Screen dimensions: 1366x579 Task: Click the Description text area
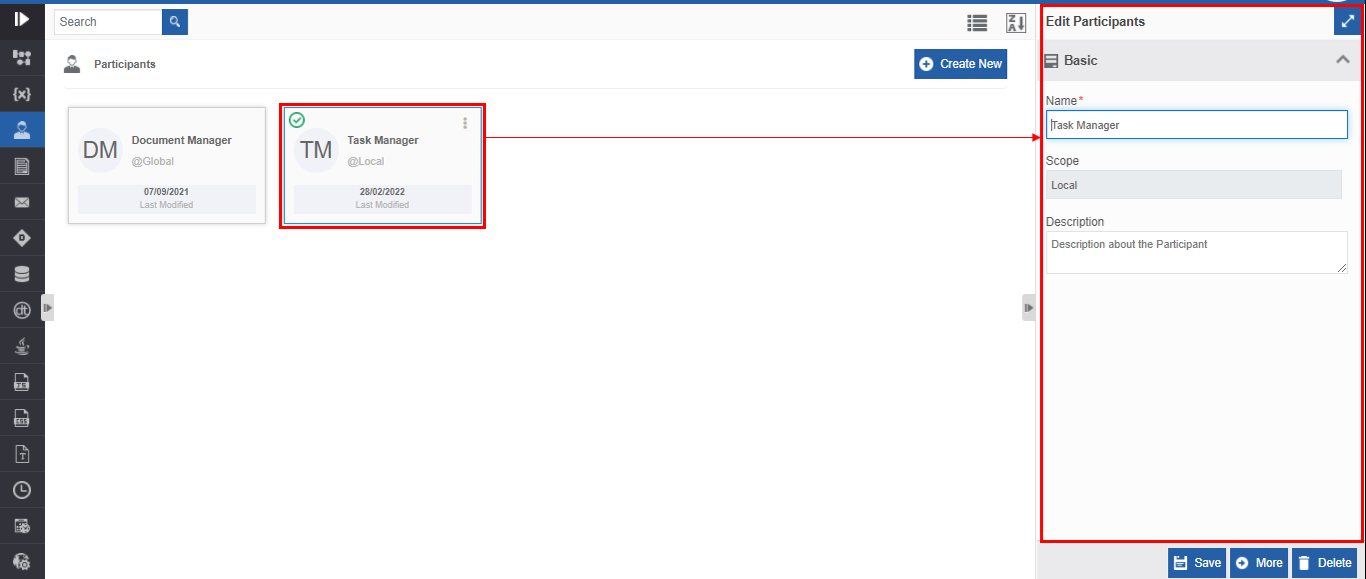[1197, 252]
